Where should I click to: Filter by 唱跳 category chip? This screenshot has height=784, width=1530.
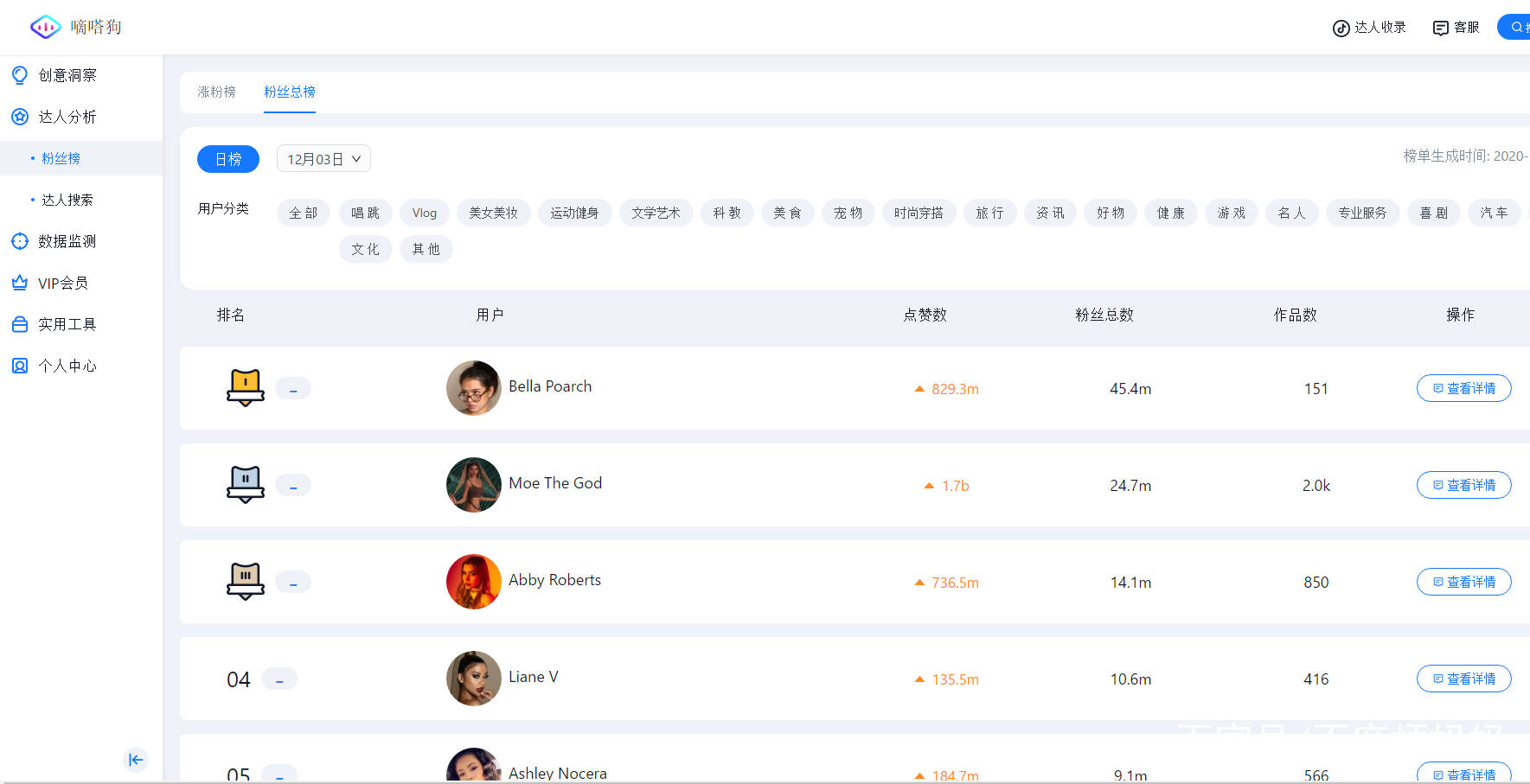click(x=365, y=213)
